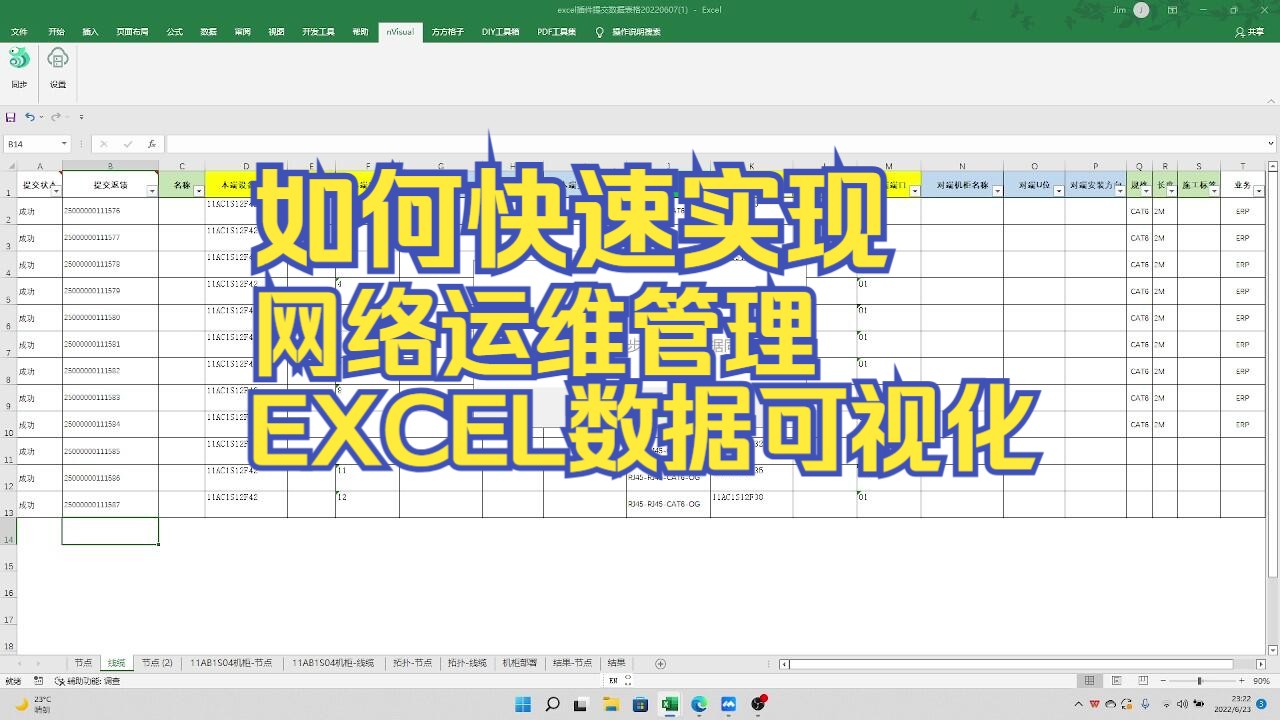The height and width of the screenshot is (720, 1280).
Task: Click the 操作说明搜索 search button
Action: coord(630,31)
